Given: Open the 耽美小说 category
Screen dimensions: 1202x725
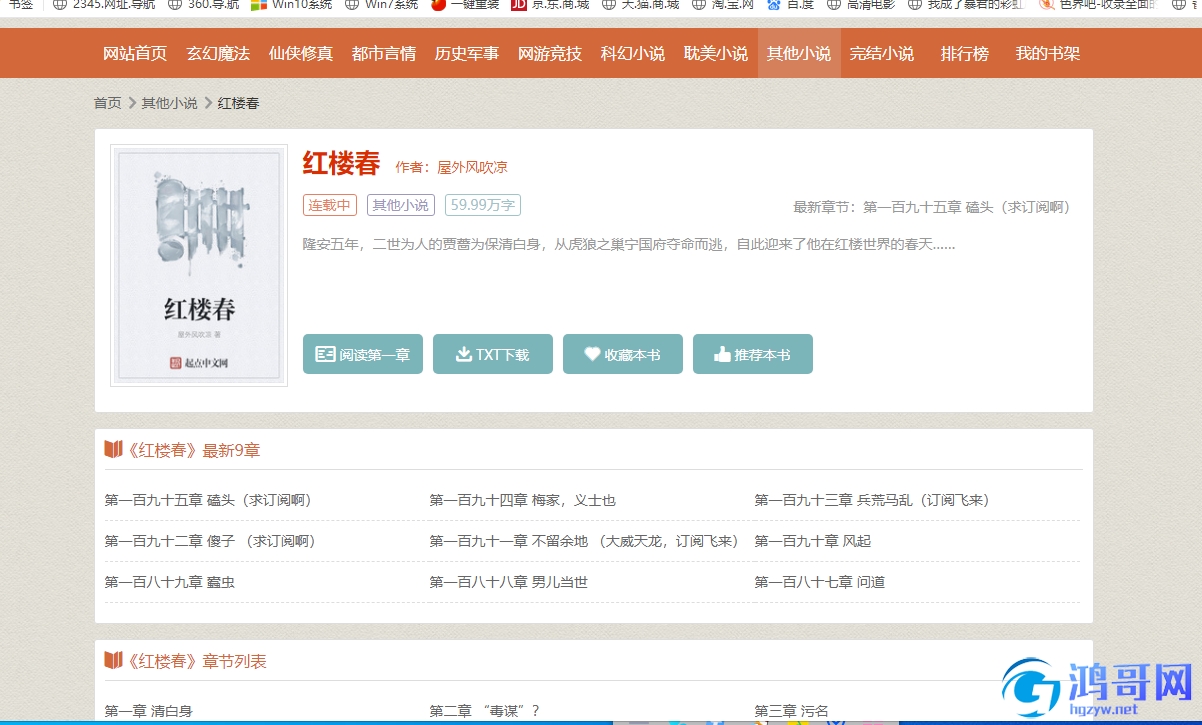Looking at the screenshot, I should tap(716, 53).
